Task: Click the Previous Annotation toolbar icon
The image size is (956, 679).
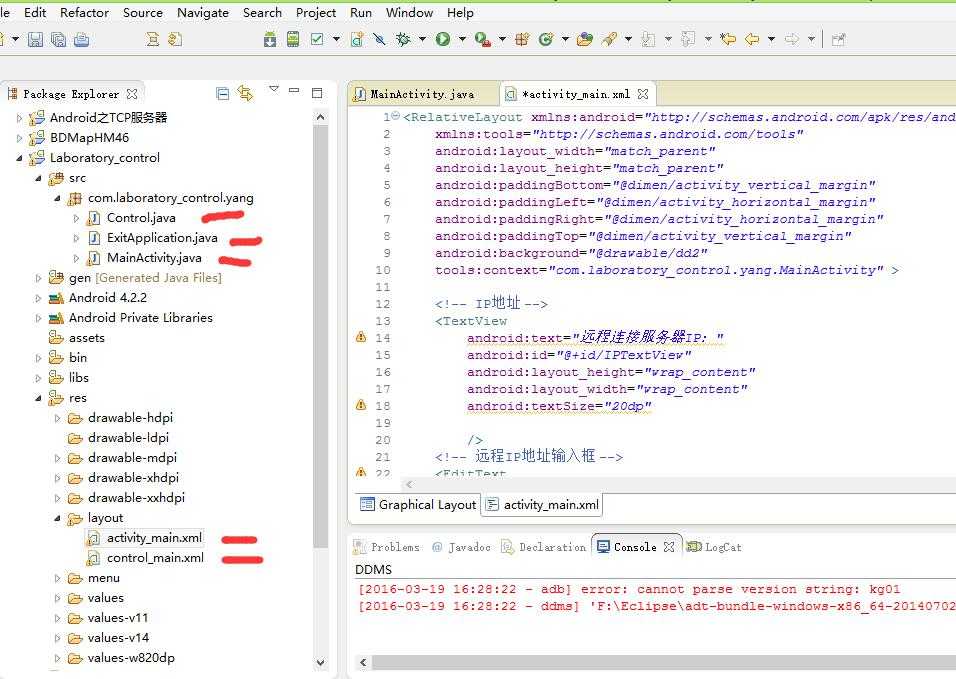Action: 688,40
